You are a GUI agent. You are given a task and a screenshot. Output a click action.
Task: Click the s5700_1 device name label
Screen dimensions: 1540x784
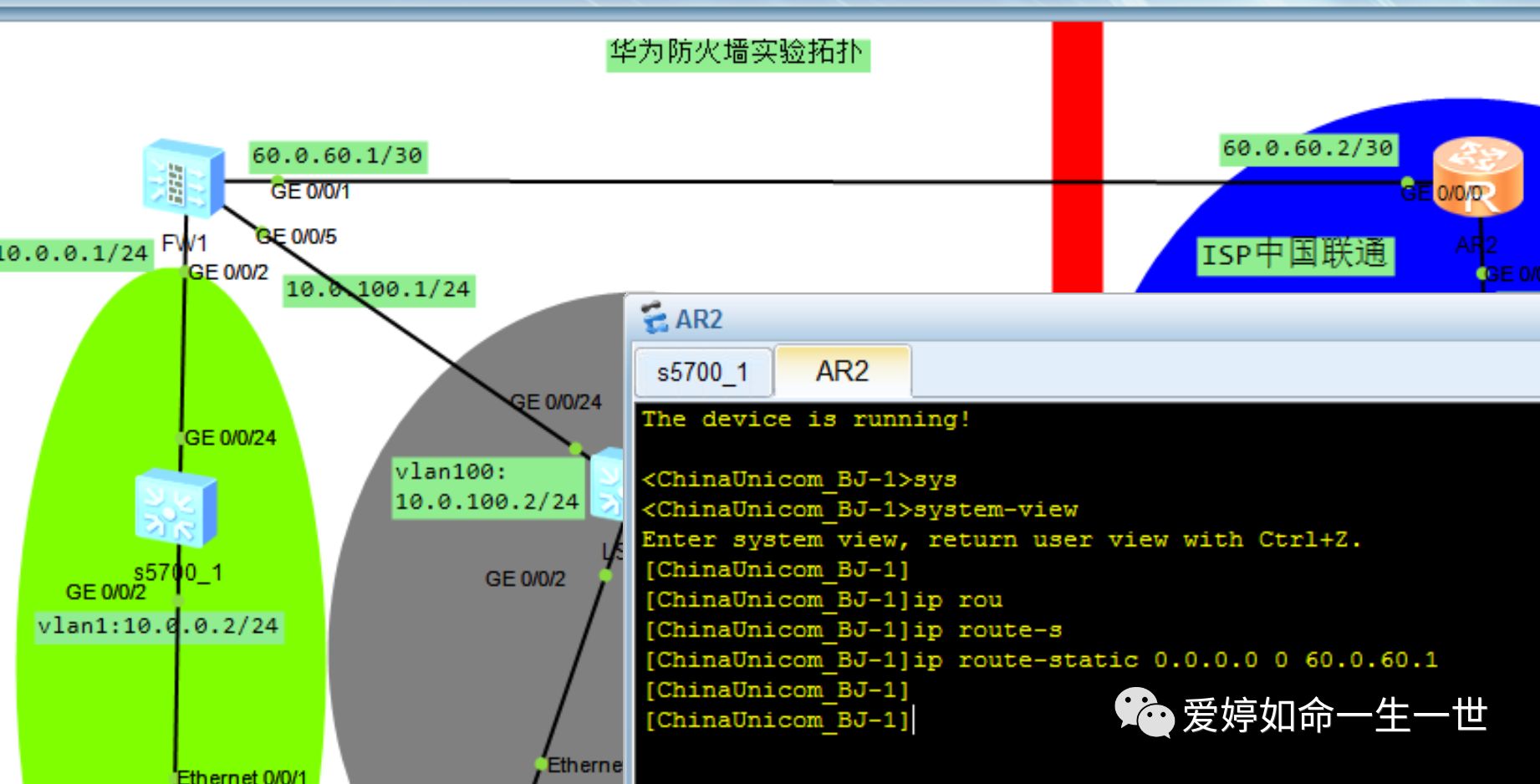coord(178,573)
